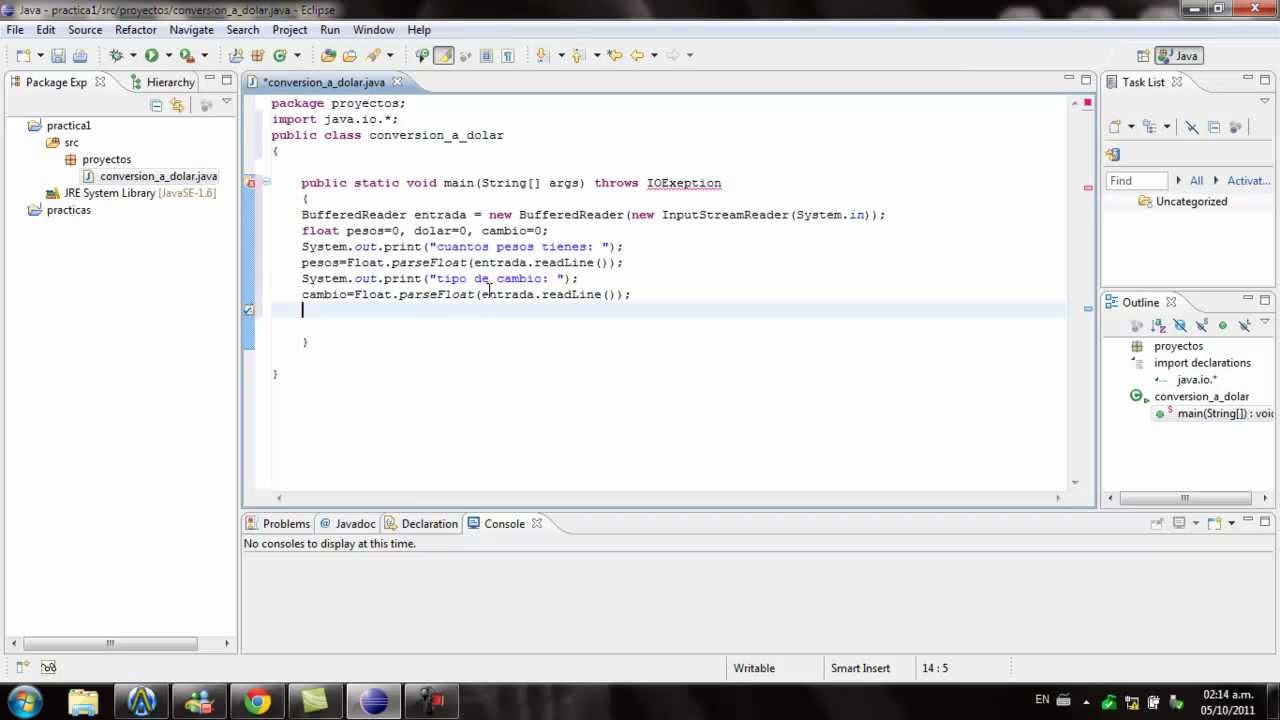The height and width of the screenshot is (720, 1280).
Task: Open the File menu
Action: (15, 30)
